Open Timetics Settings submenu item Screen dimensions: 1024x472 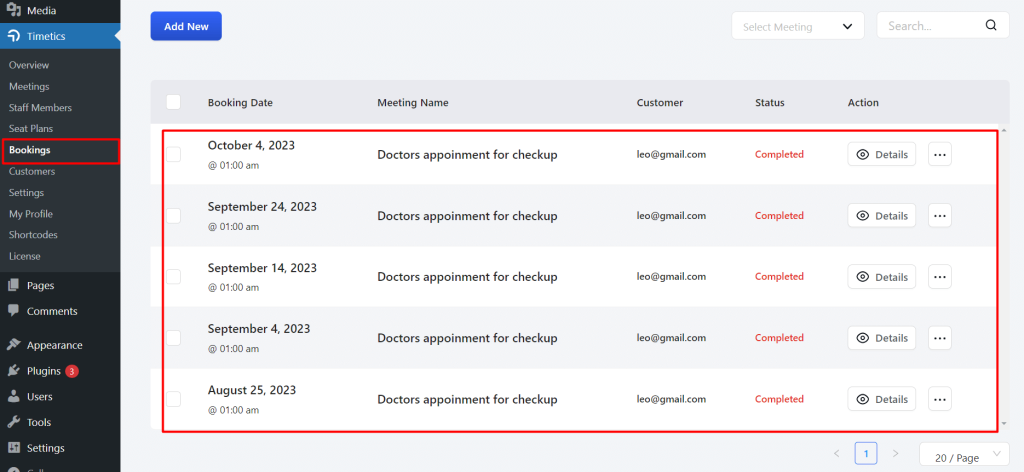point(26,193)
